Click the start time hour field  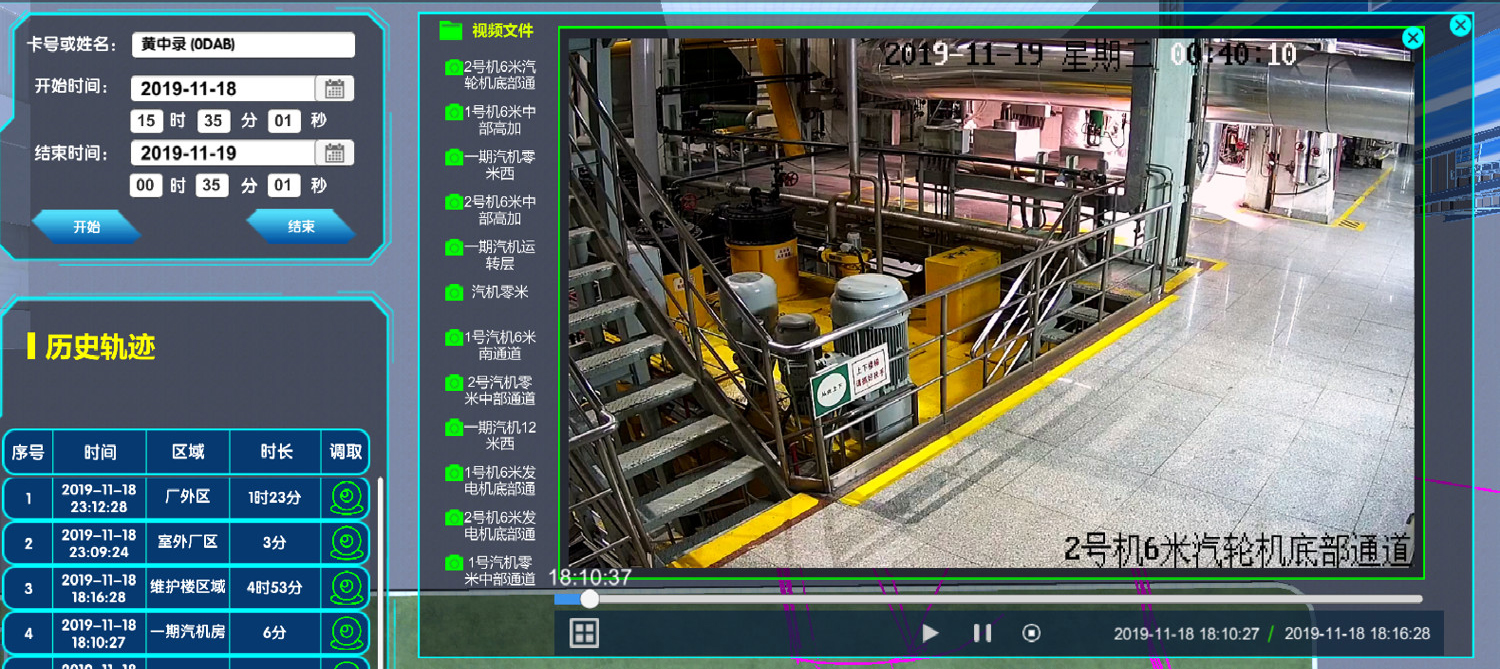(146, 121)
